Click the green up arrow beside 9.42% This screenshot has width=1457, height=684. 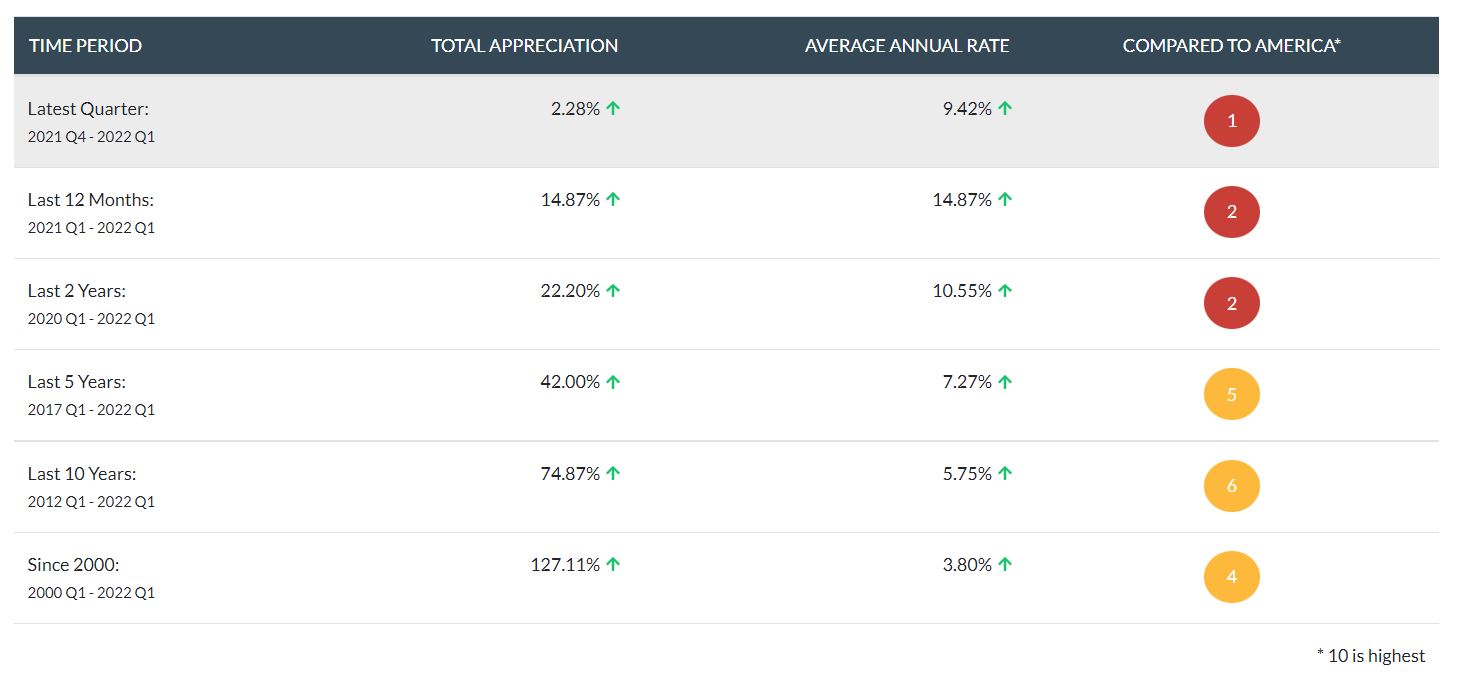pos(1005,109)
